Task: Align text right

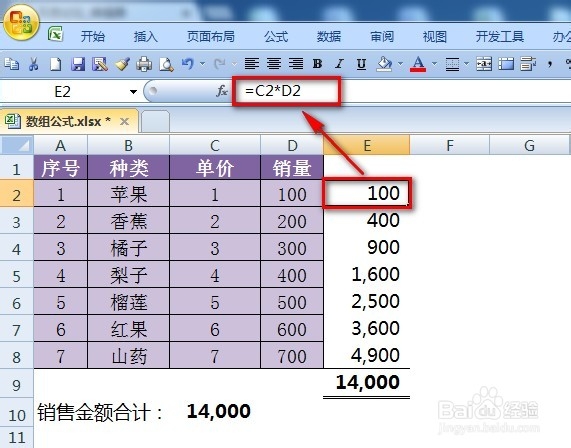Action: coord(296,64)
